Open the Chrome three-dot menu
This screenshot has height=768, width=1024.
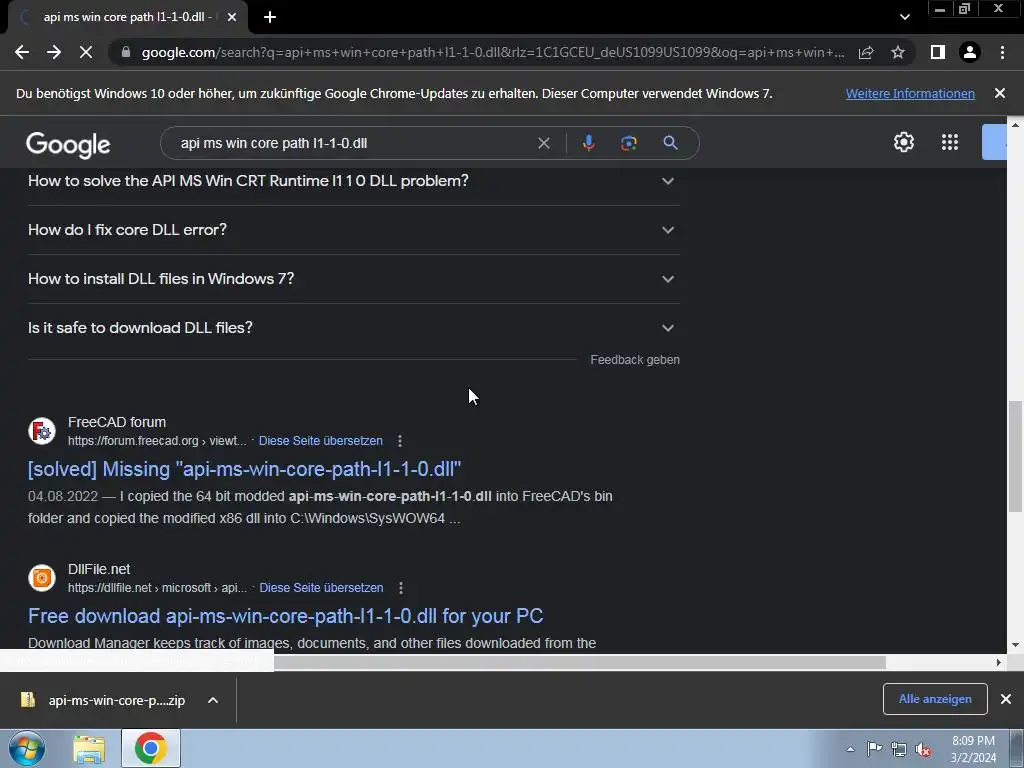[x=1002, y=52]
